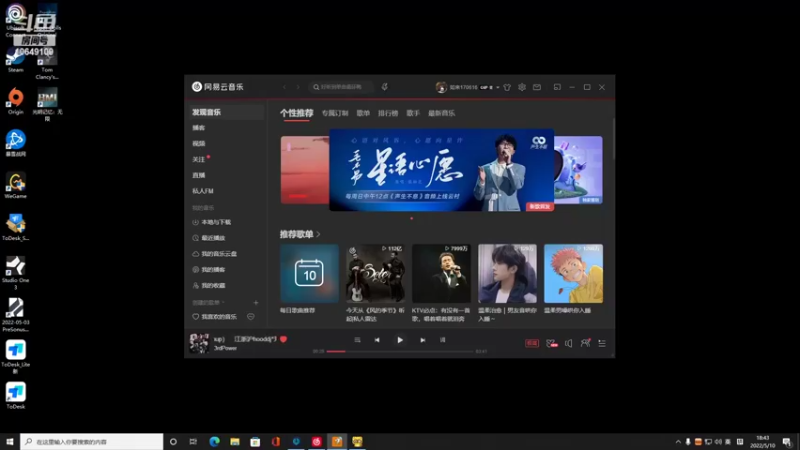
Task: Unlike current song with red heart
Action: tap(284, 339)
